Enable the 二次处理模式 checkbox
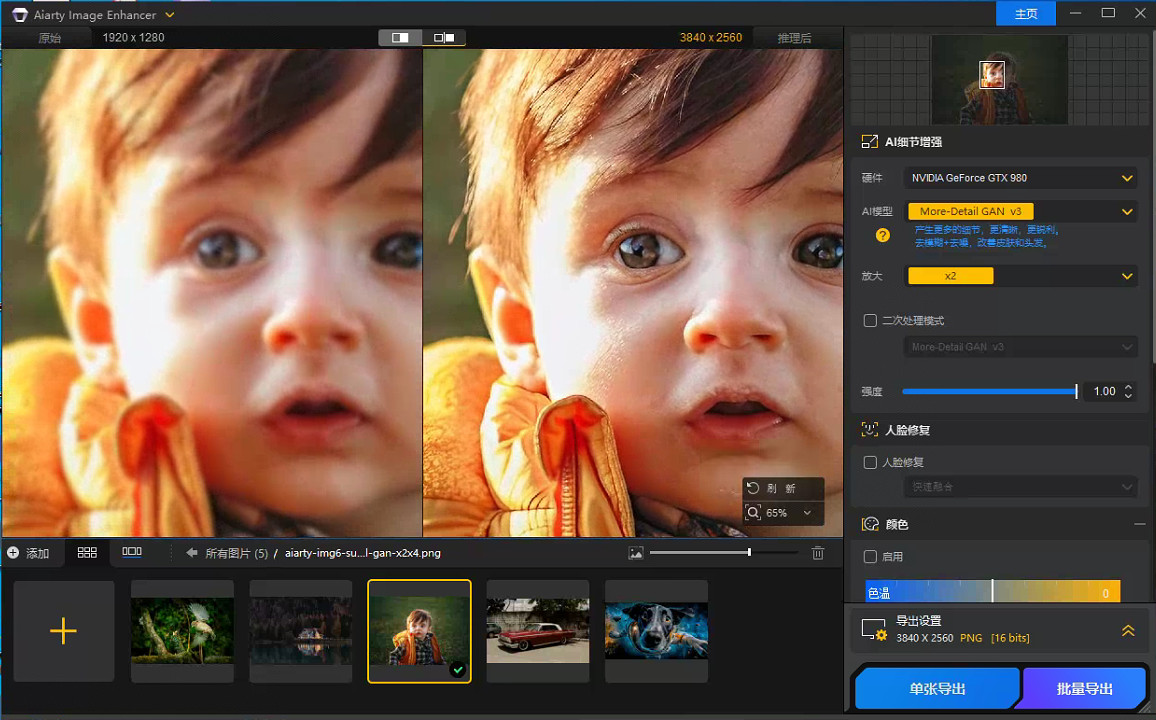 869,319
